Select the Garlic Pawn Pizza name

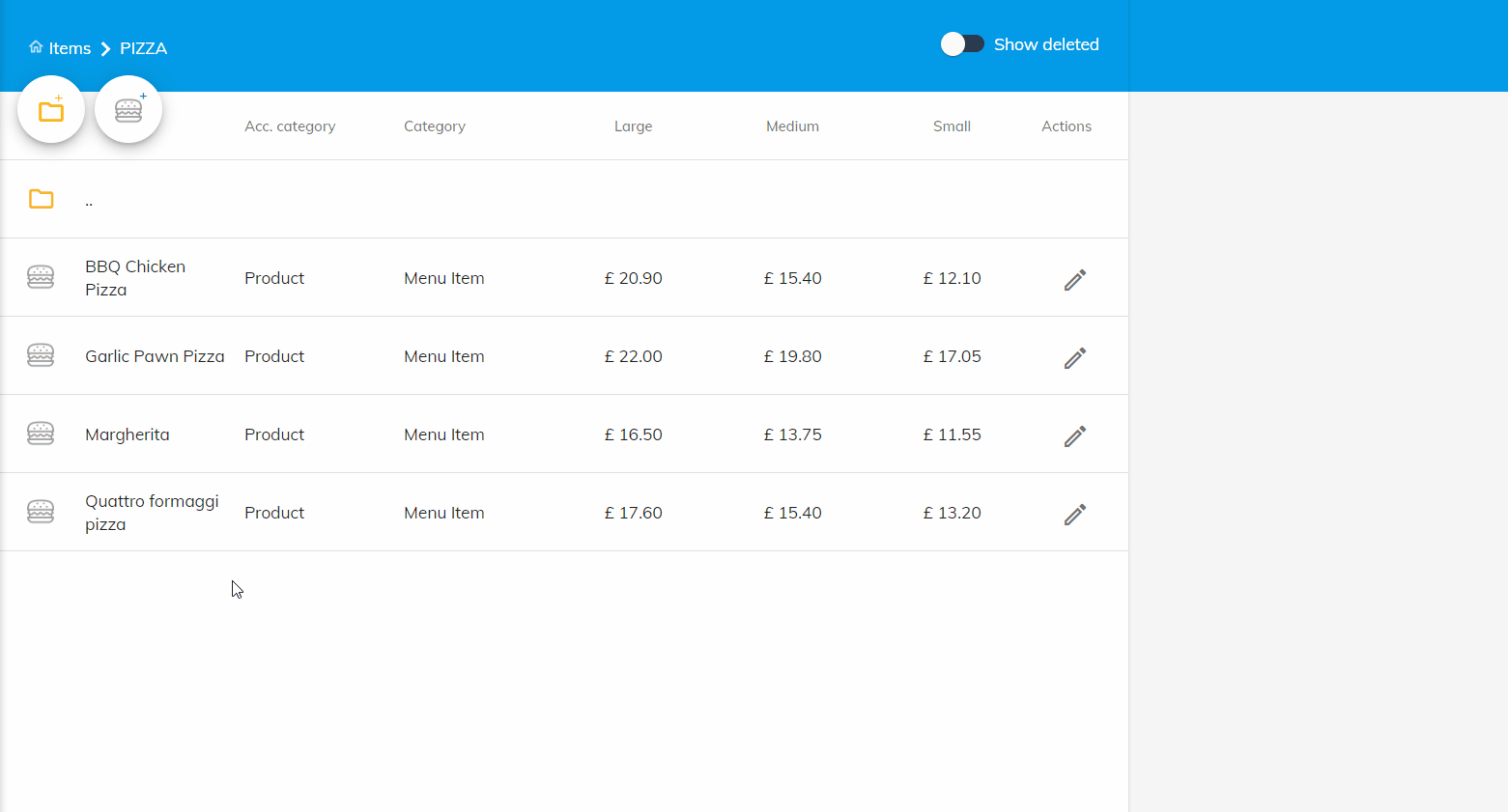155,356
